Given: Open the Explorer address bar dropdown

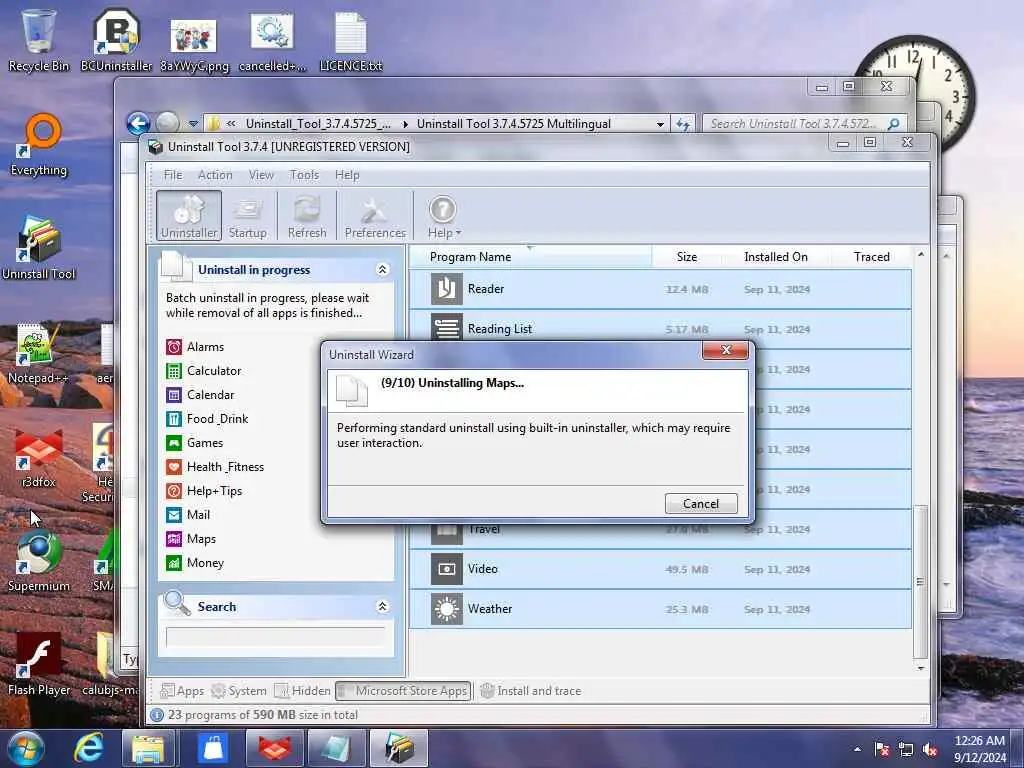Looking at the screenshot, I should tap(660, 124).
